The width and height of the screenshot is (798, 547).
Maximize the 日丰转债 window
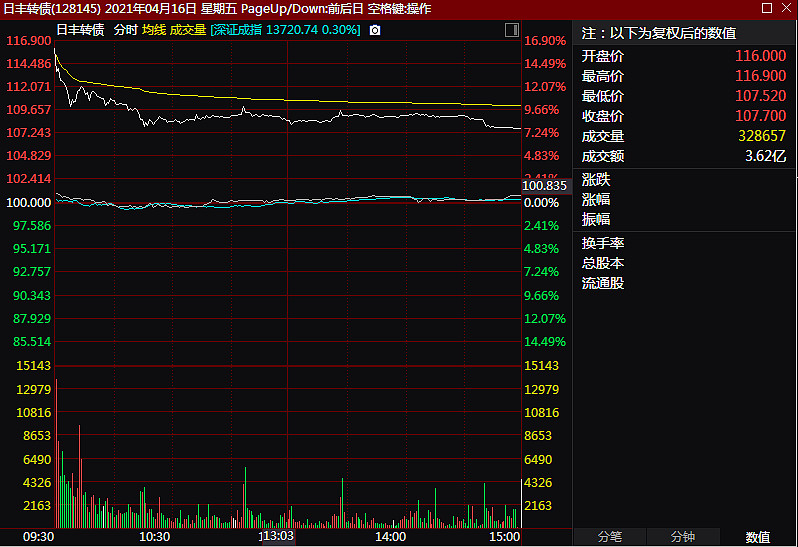tap(767, 8)
